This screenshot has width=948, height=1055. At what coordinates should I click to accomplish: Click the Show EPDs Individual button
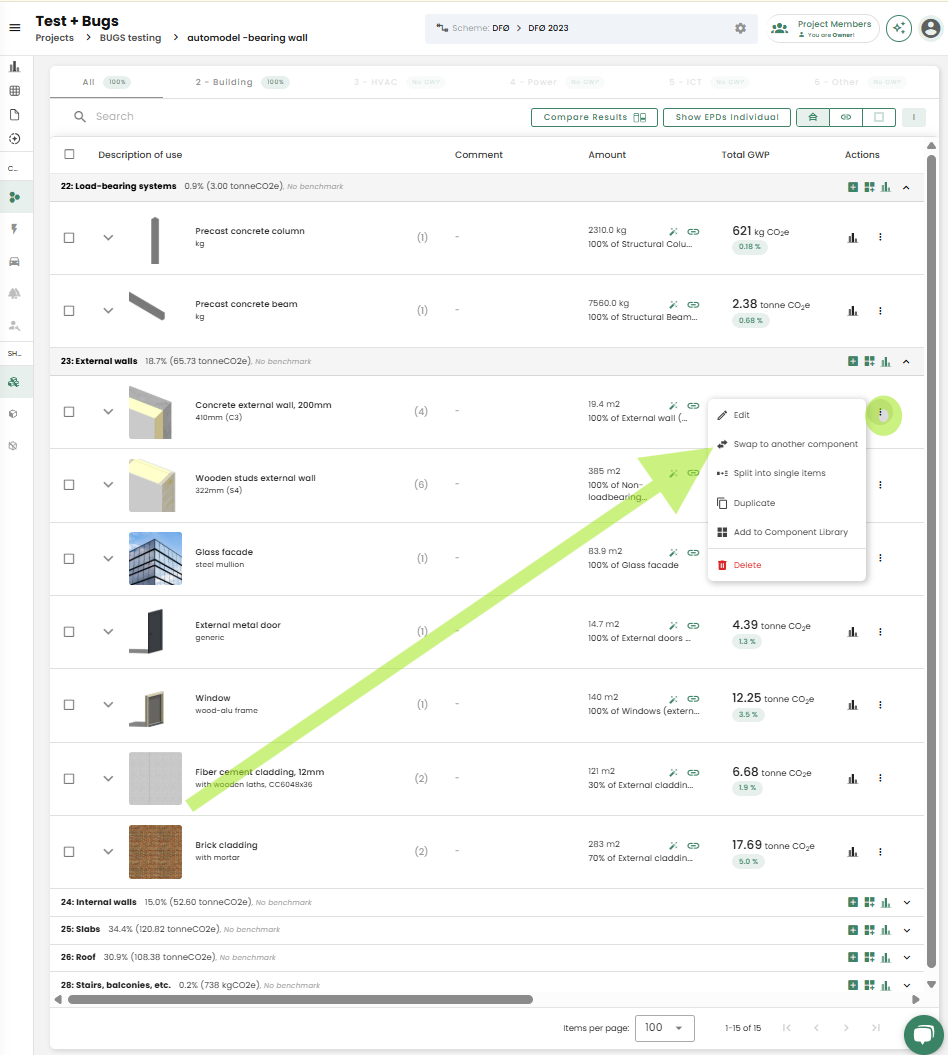point(727,117)
